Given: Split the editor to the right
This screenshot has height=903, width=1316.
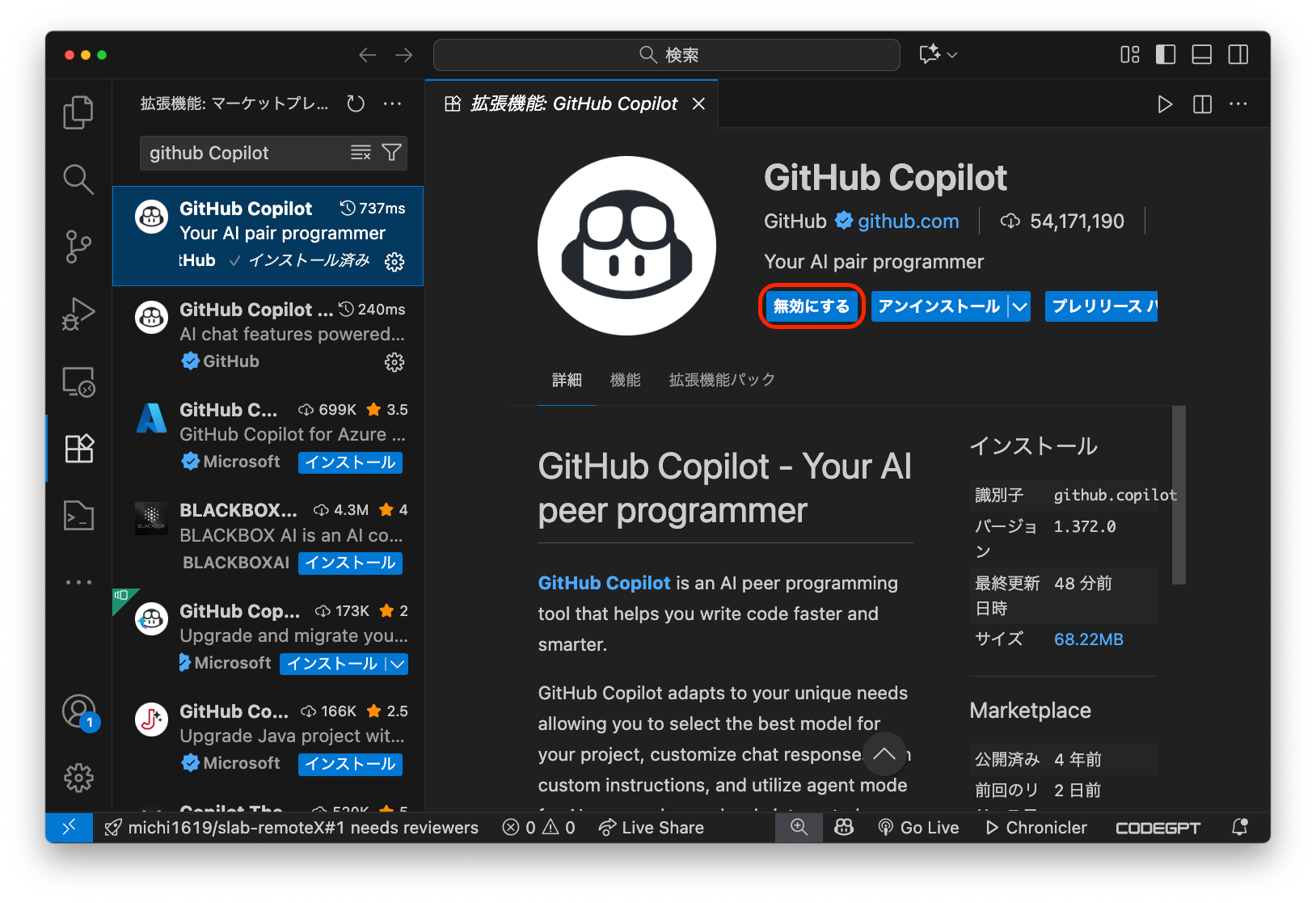Looking at the screenshot, I should (x=1203, y=104).
